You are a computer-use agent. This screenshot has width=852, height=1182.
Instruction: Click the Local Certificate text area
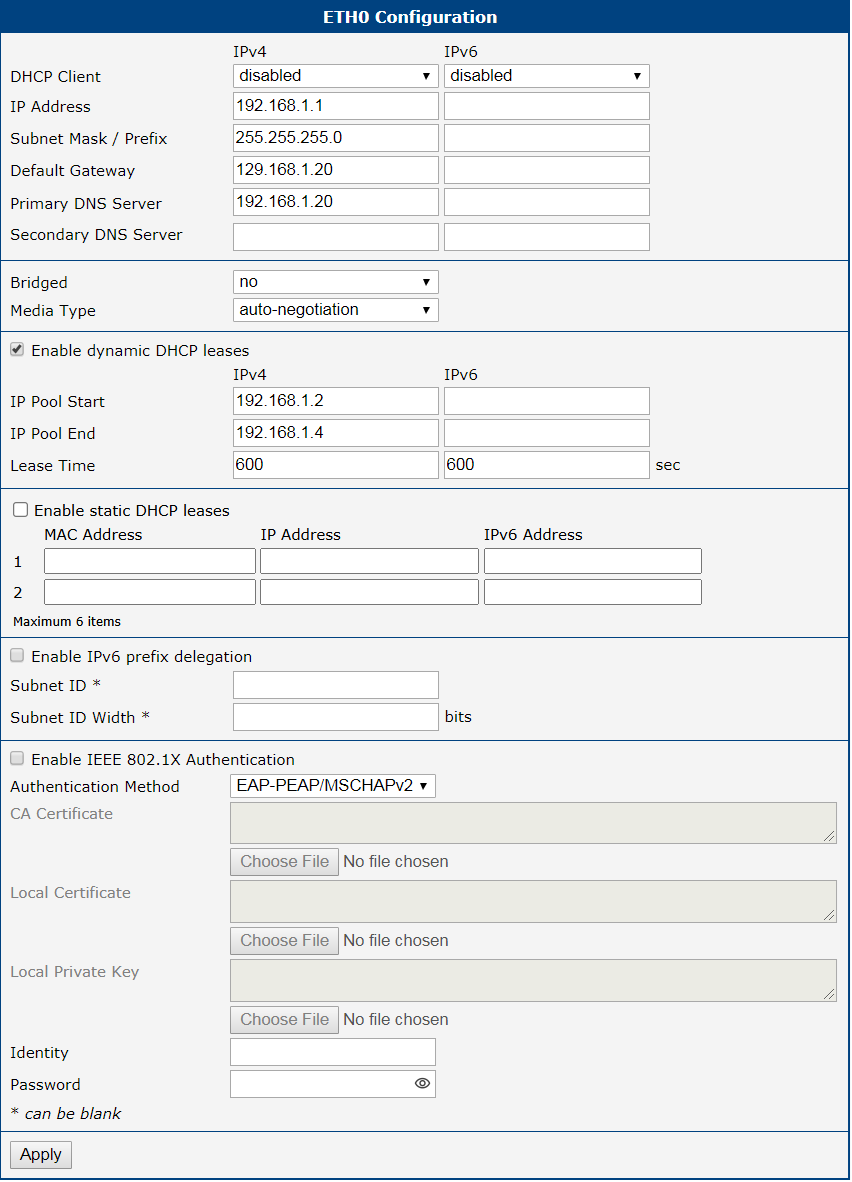click(x=533, y=902)
